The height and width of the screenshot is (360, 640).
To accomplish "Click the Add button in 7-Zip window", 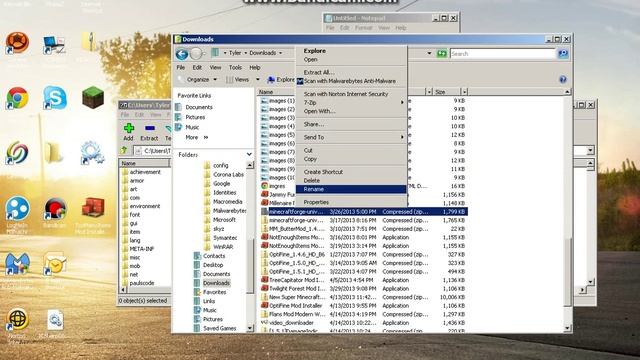I will pos(129,132).
